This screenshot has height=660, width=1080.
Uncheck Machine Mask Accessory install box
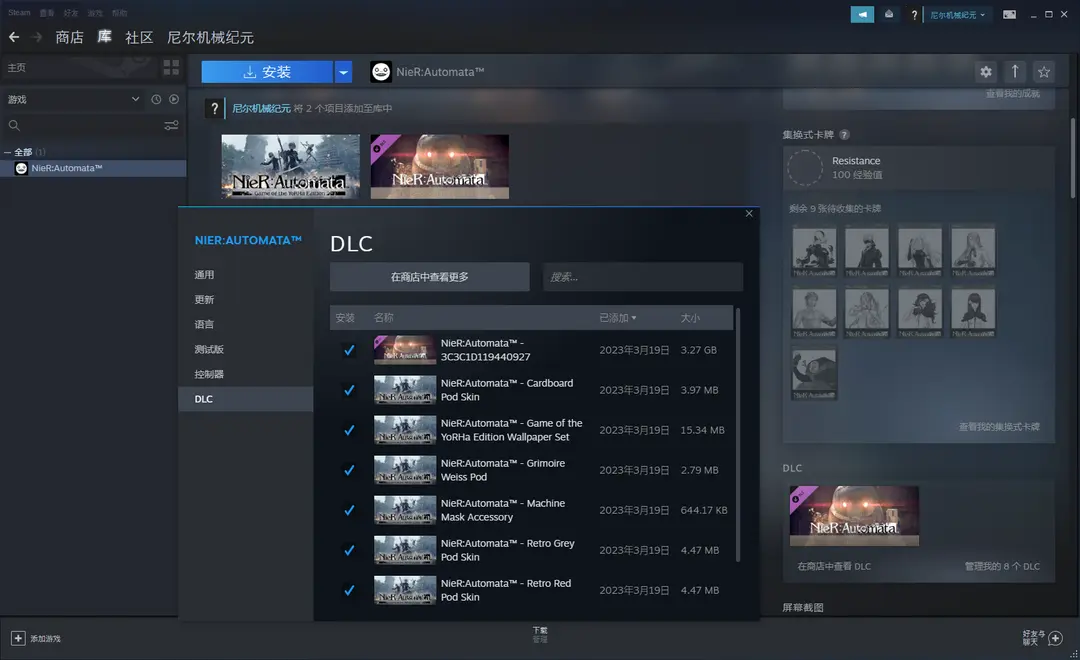[349, 510]
